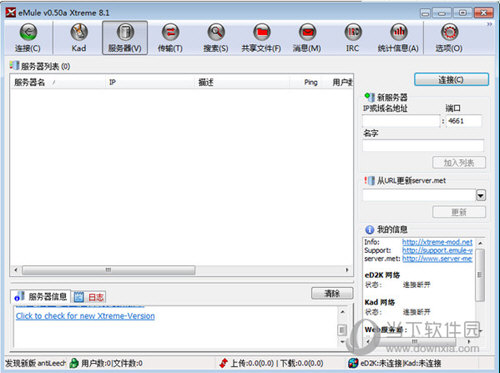Click log panel scroll down arrow

point(342,342)
